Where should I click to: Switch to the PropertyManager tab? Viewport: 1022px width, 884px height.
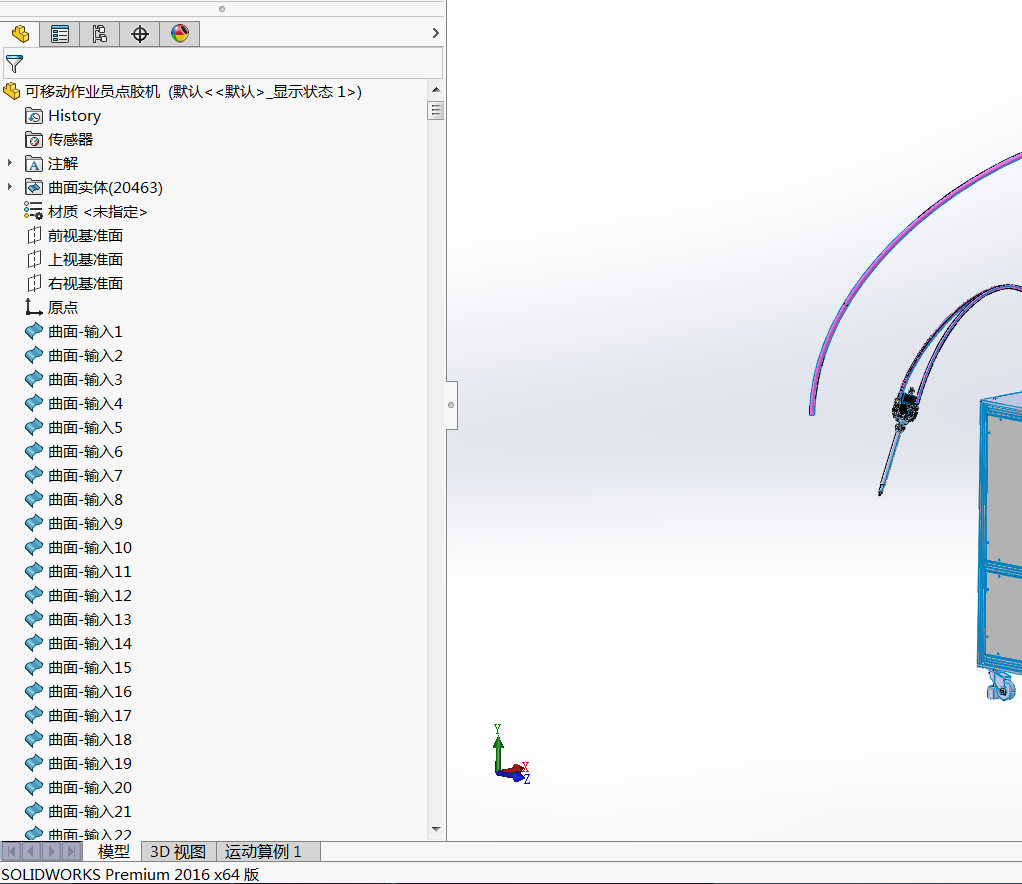pyautogui.click(x=60, y=34)
